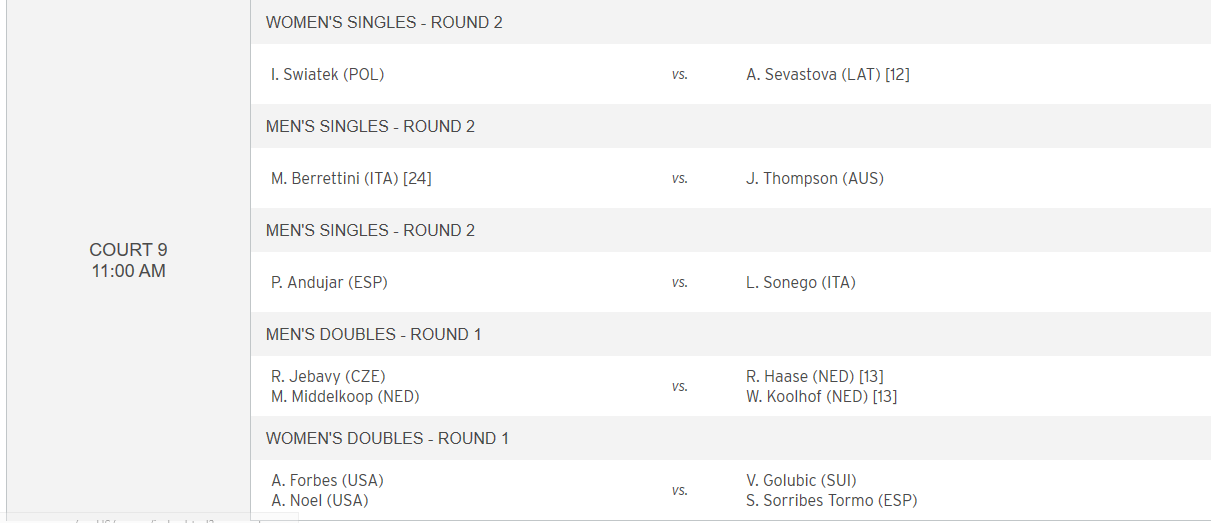Click first Men's Singles - Round 2 header

coord(370,126)
